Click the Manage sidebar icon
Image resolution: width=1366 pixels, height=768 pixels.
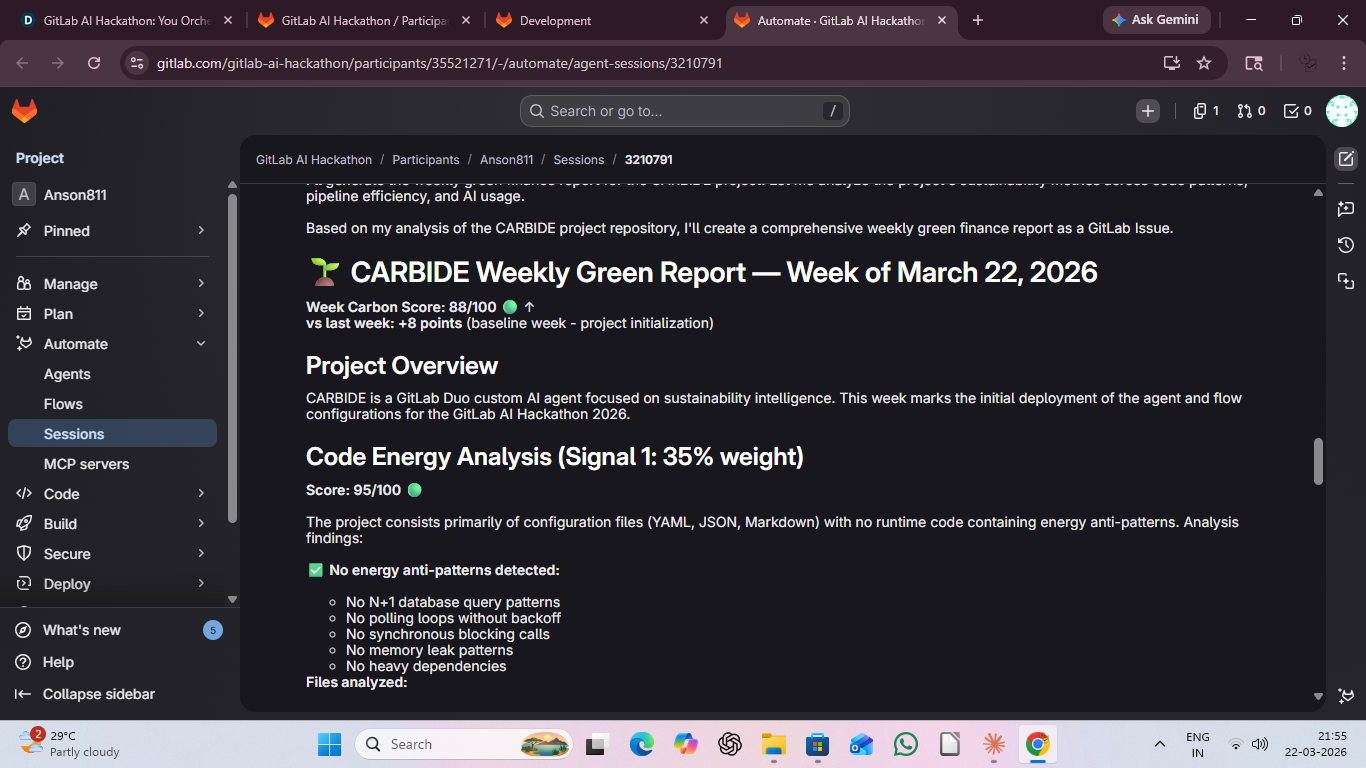24,284
